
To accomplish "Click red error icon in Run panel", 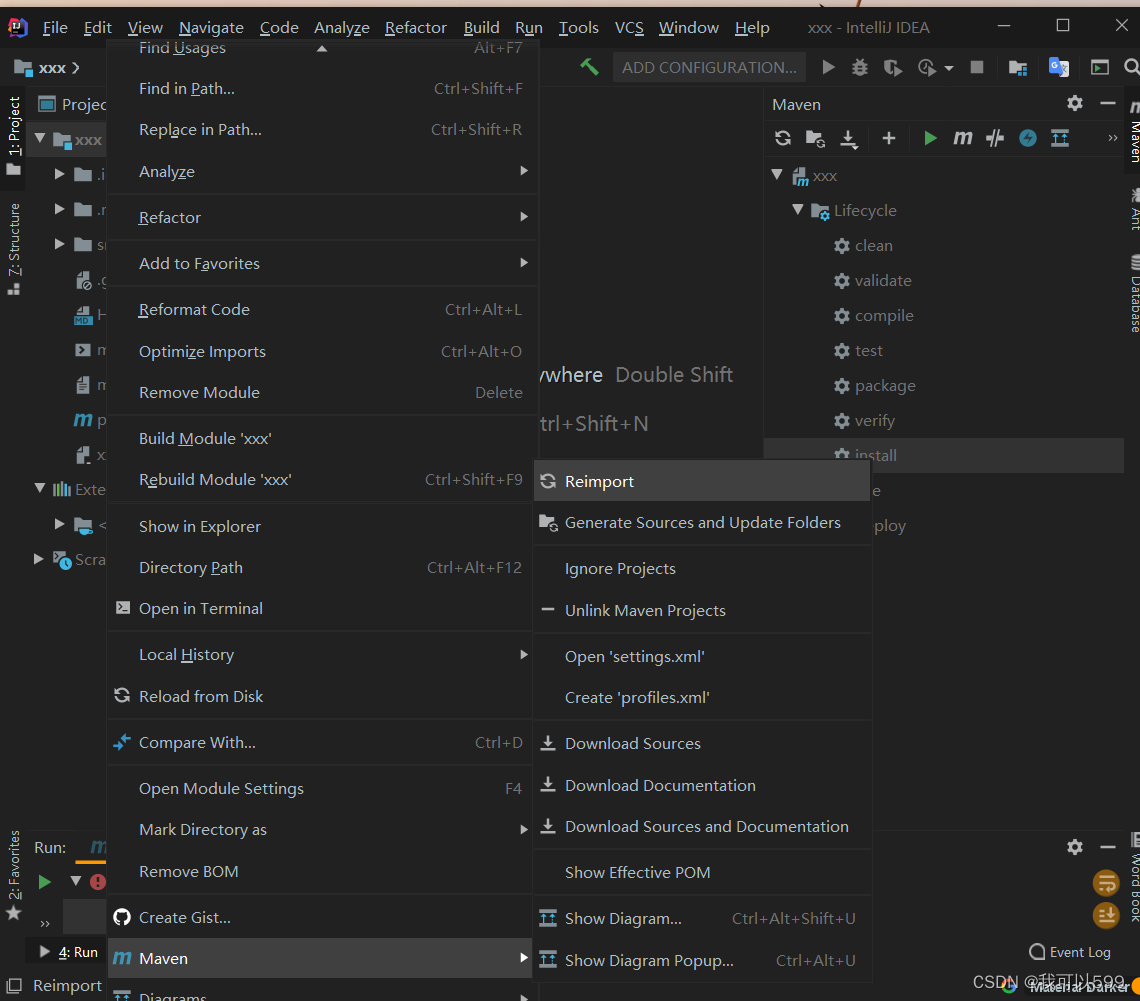I will pos(97,882).
